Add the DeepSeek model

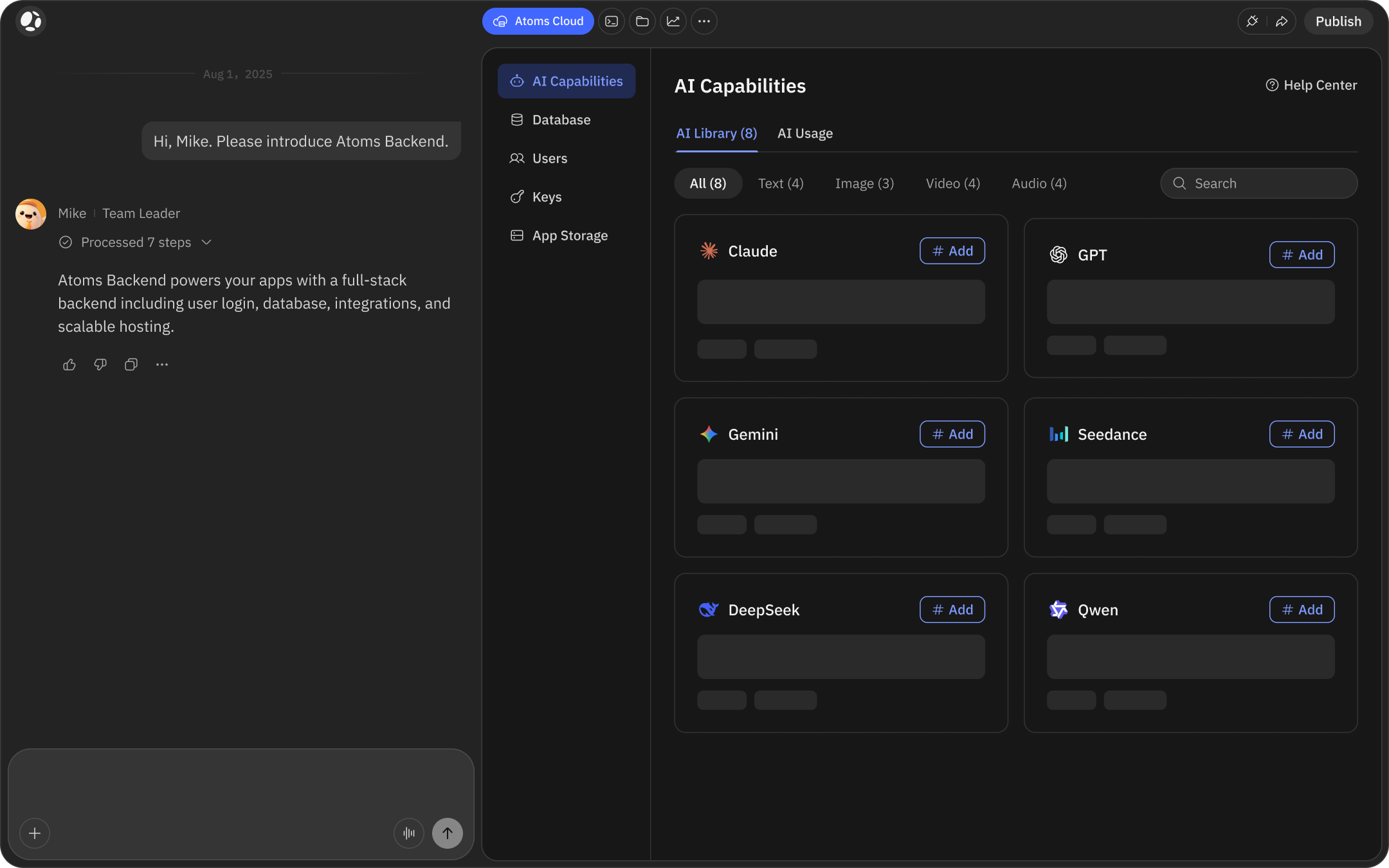[952, 610]
